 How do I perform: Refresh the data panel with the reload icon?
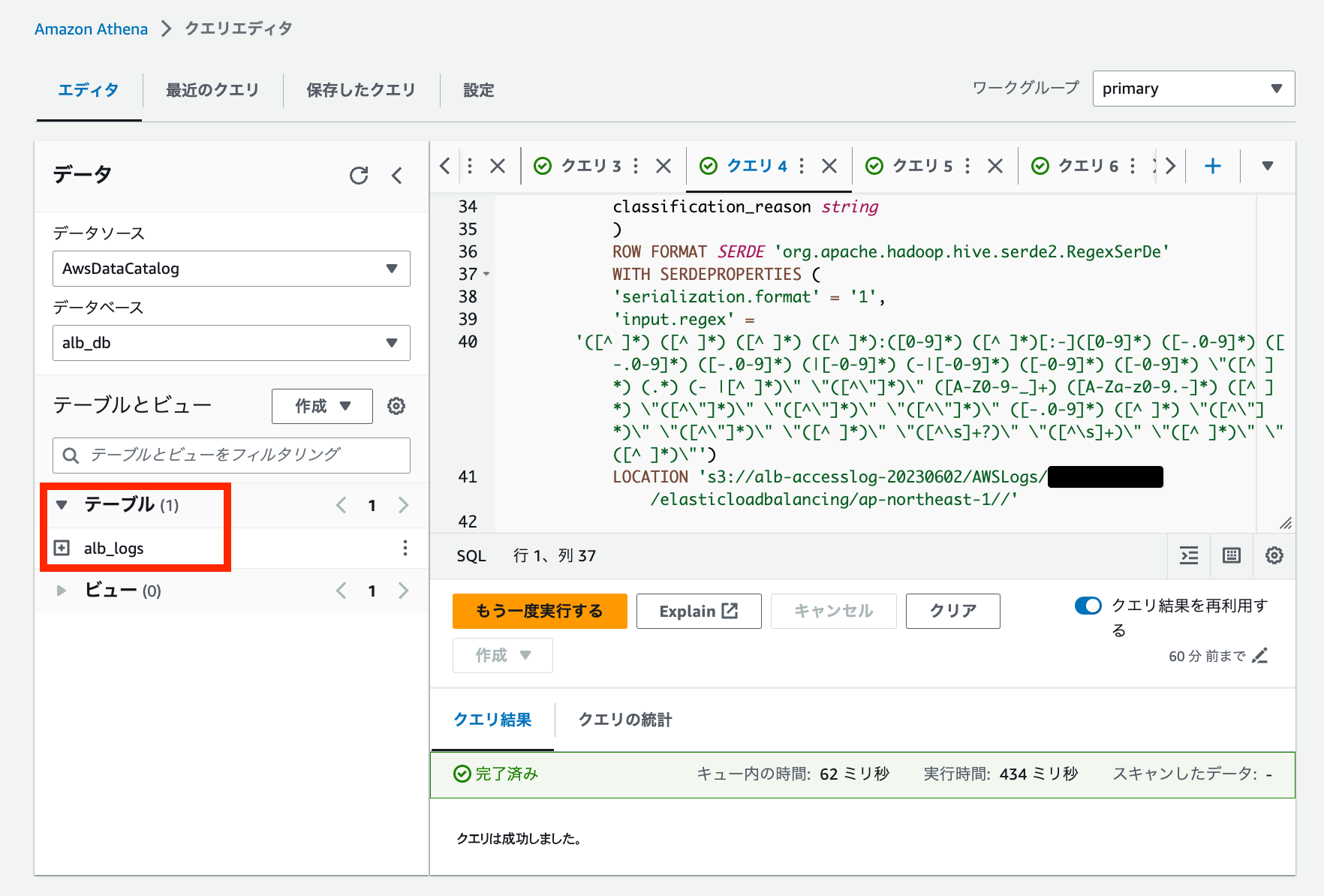[x=360, y=175]
